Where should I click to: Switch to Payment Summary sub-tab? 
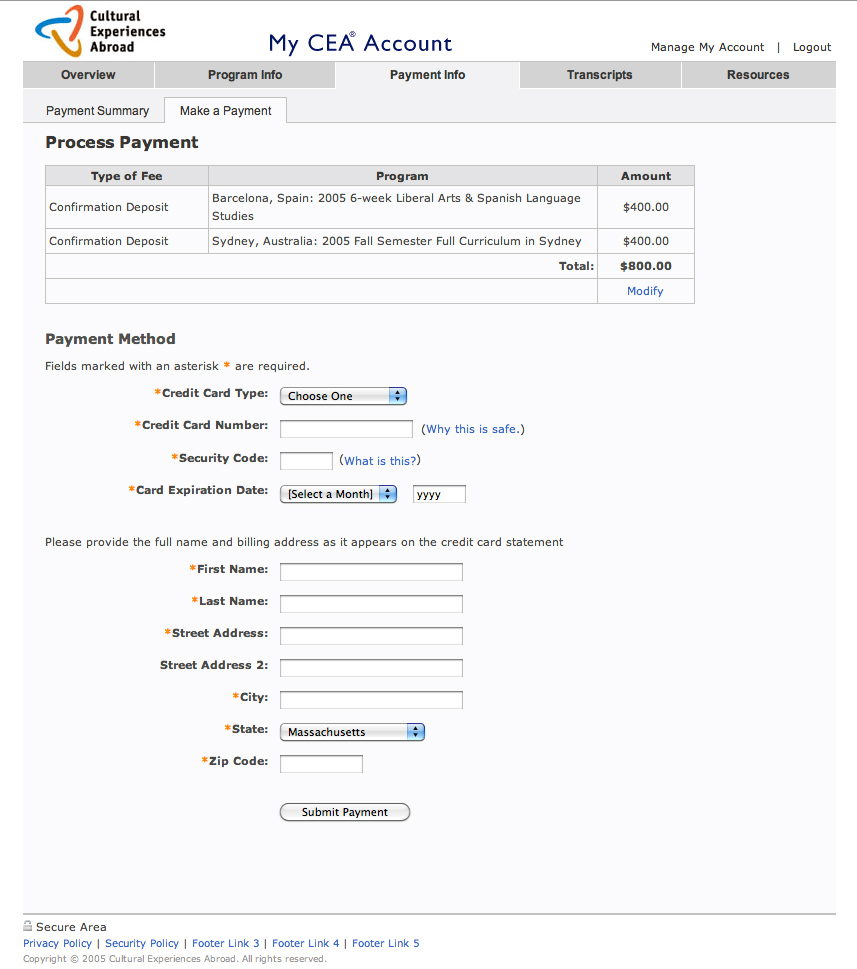click(x=97, y=111)
